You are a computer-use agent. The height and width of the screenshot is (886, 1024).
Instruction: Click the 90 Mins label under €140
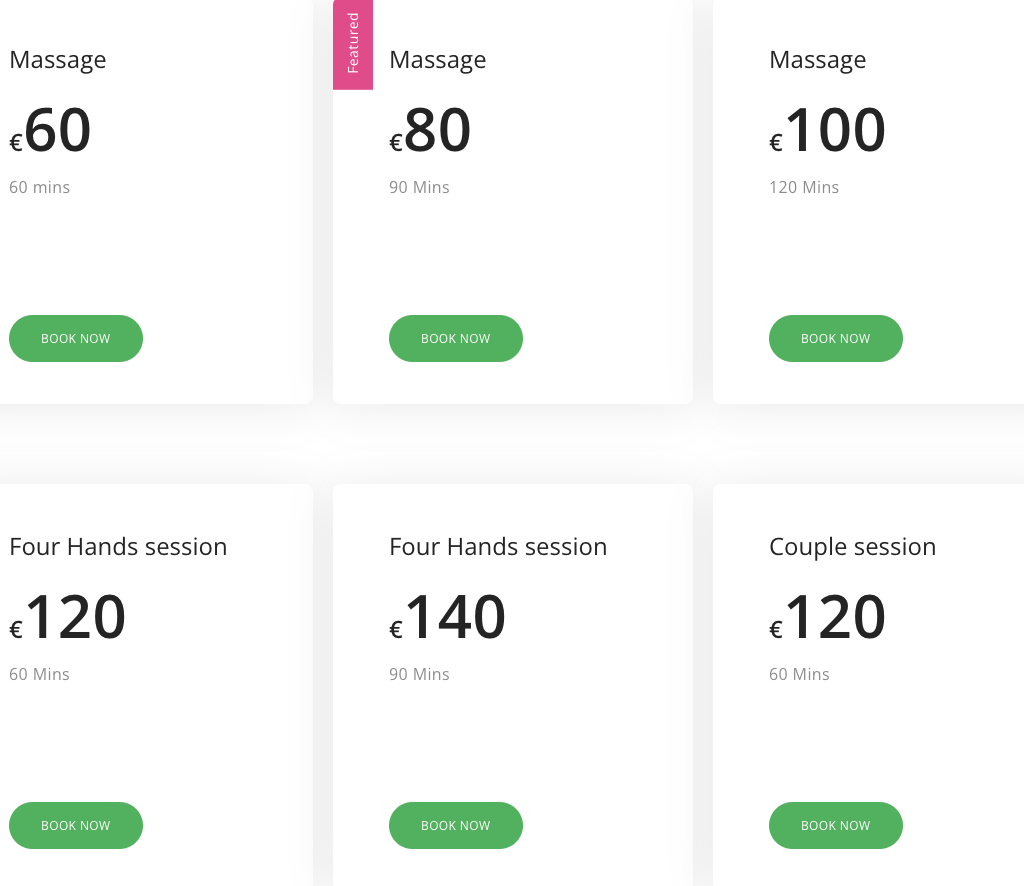coord(419,674)
